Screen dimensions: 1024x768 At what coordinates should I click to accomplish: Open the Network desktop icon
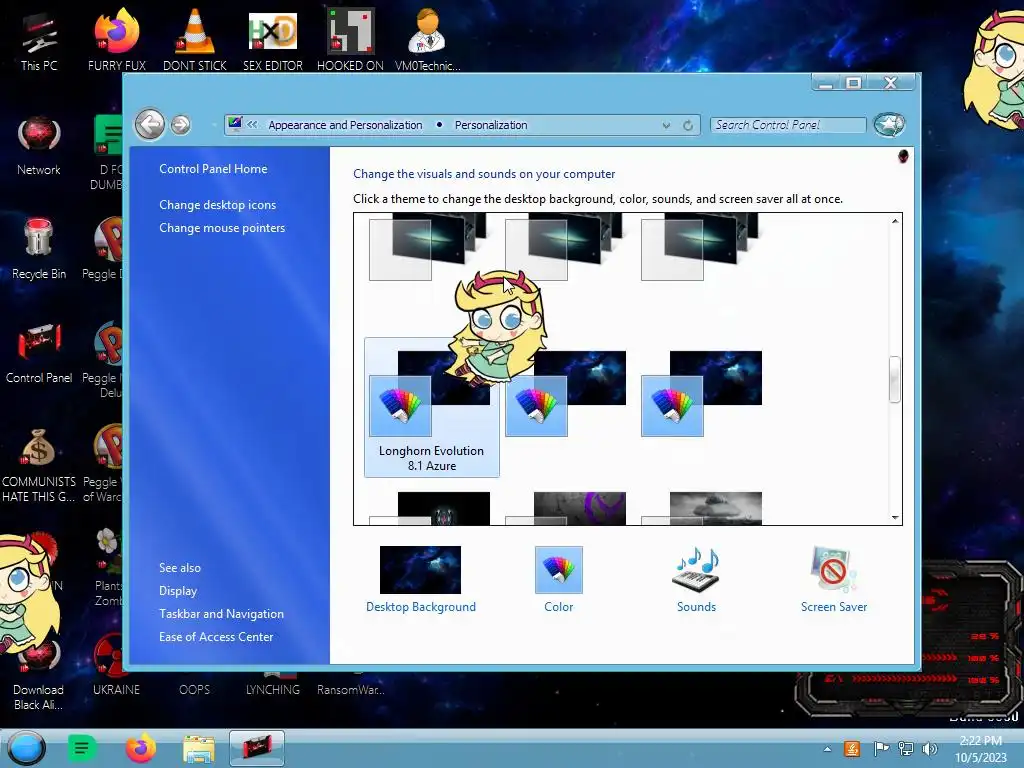pyautogui.click(x=39, y=146)
